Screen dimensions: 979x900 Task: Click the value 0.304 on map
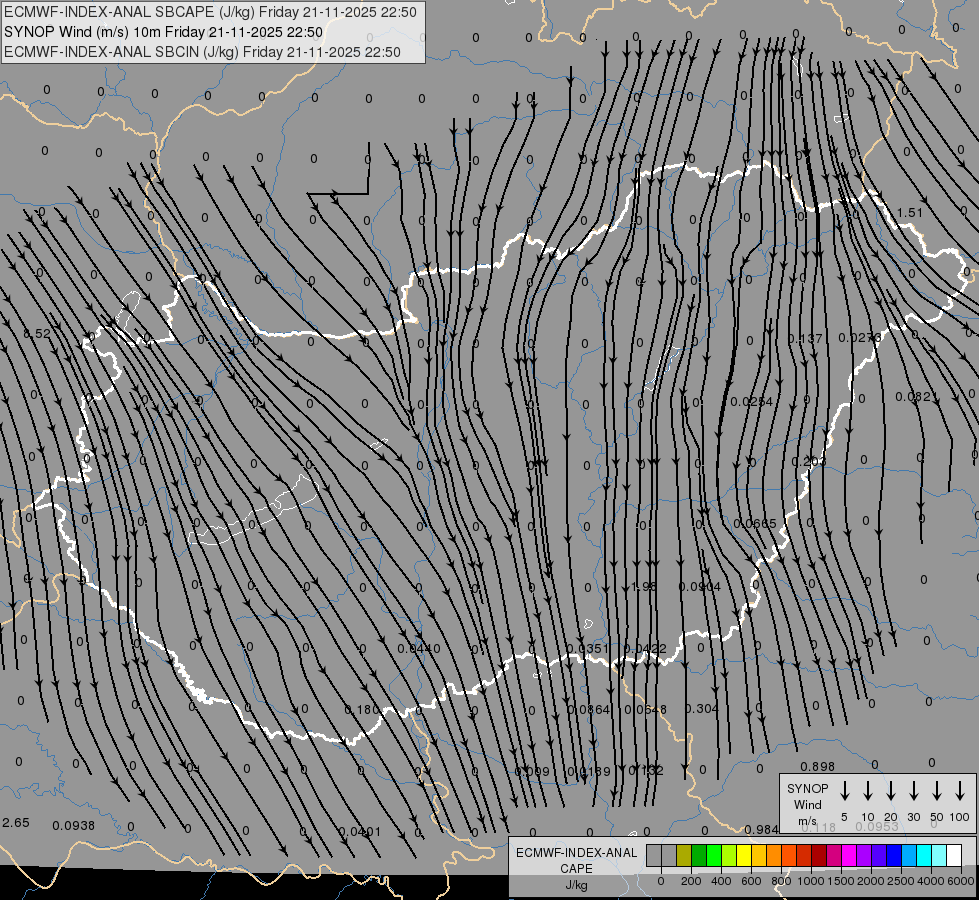tap(701, 709)
